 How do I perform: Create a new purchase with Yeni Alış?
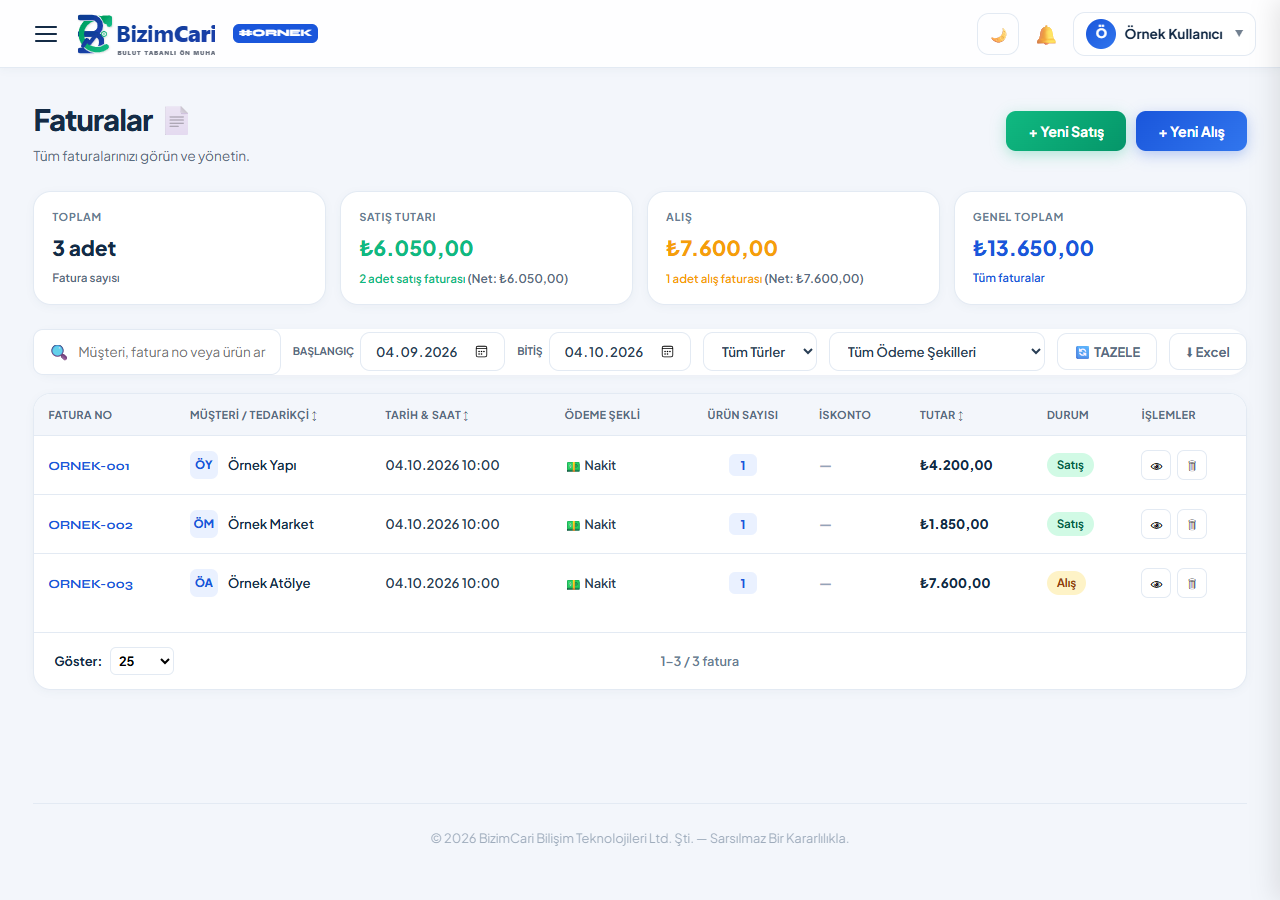(1191, 131)
